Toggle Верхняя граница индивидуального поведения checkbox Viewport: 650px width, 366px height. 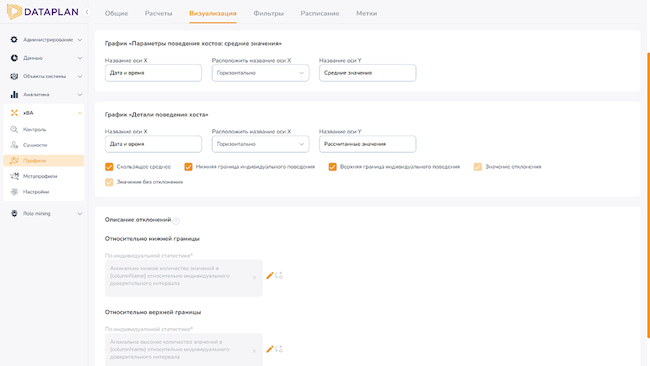click(332, 167)
